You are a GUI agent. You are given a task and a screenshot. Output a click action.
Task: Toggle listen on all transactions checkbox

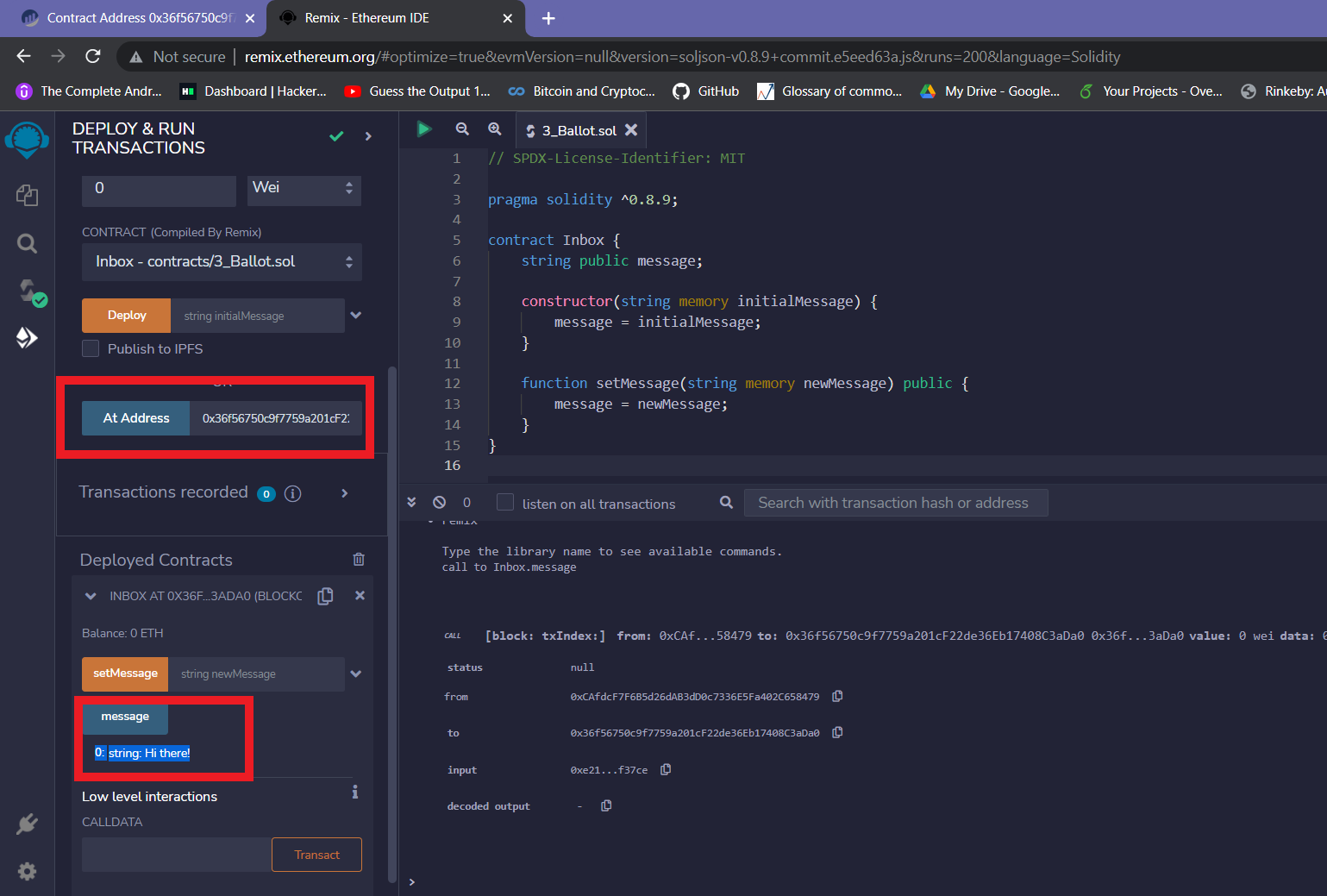point(505,503)
